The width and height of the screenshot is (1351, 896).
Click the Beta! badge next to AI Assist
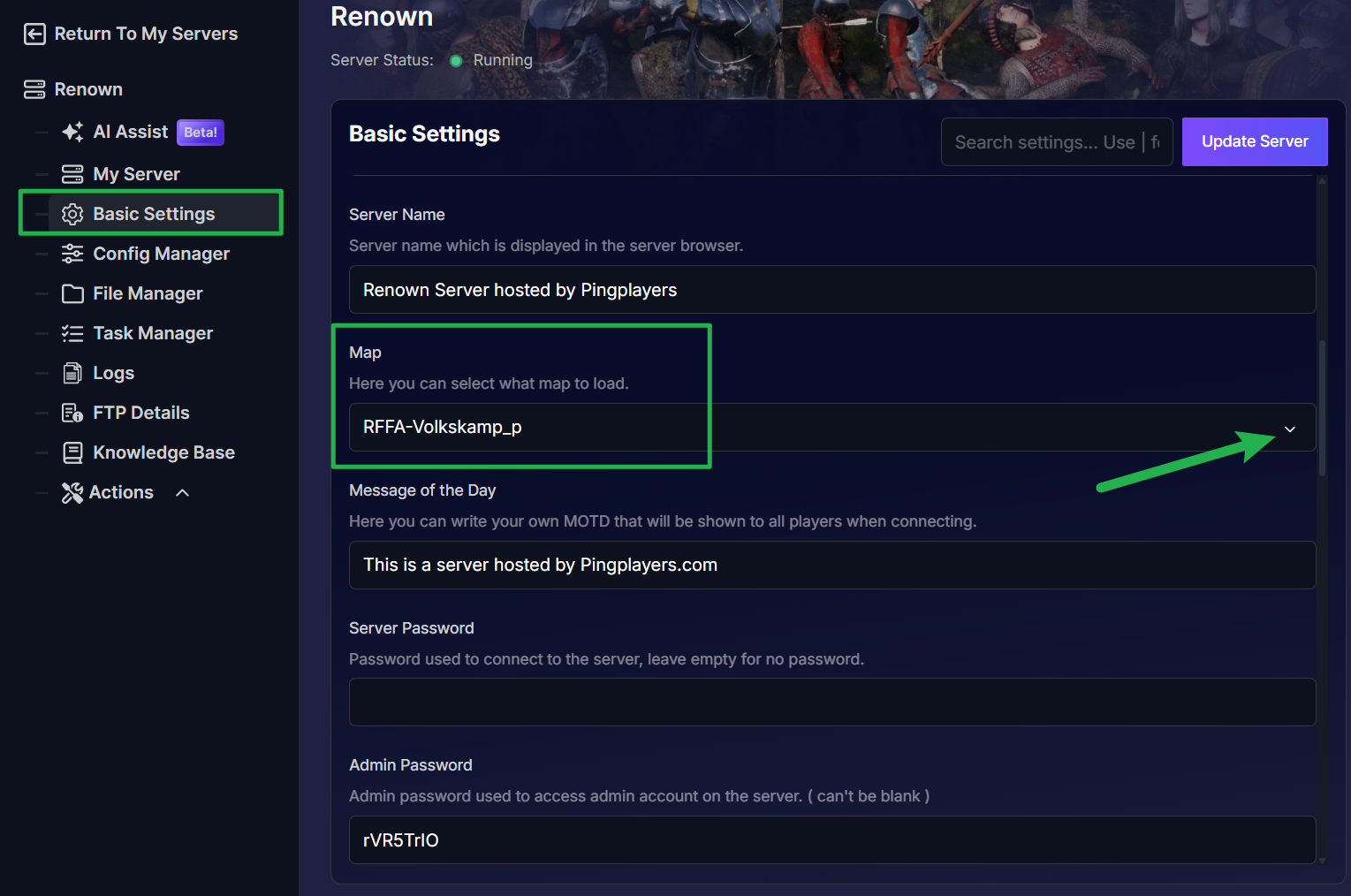pos(201,133)
